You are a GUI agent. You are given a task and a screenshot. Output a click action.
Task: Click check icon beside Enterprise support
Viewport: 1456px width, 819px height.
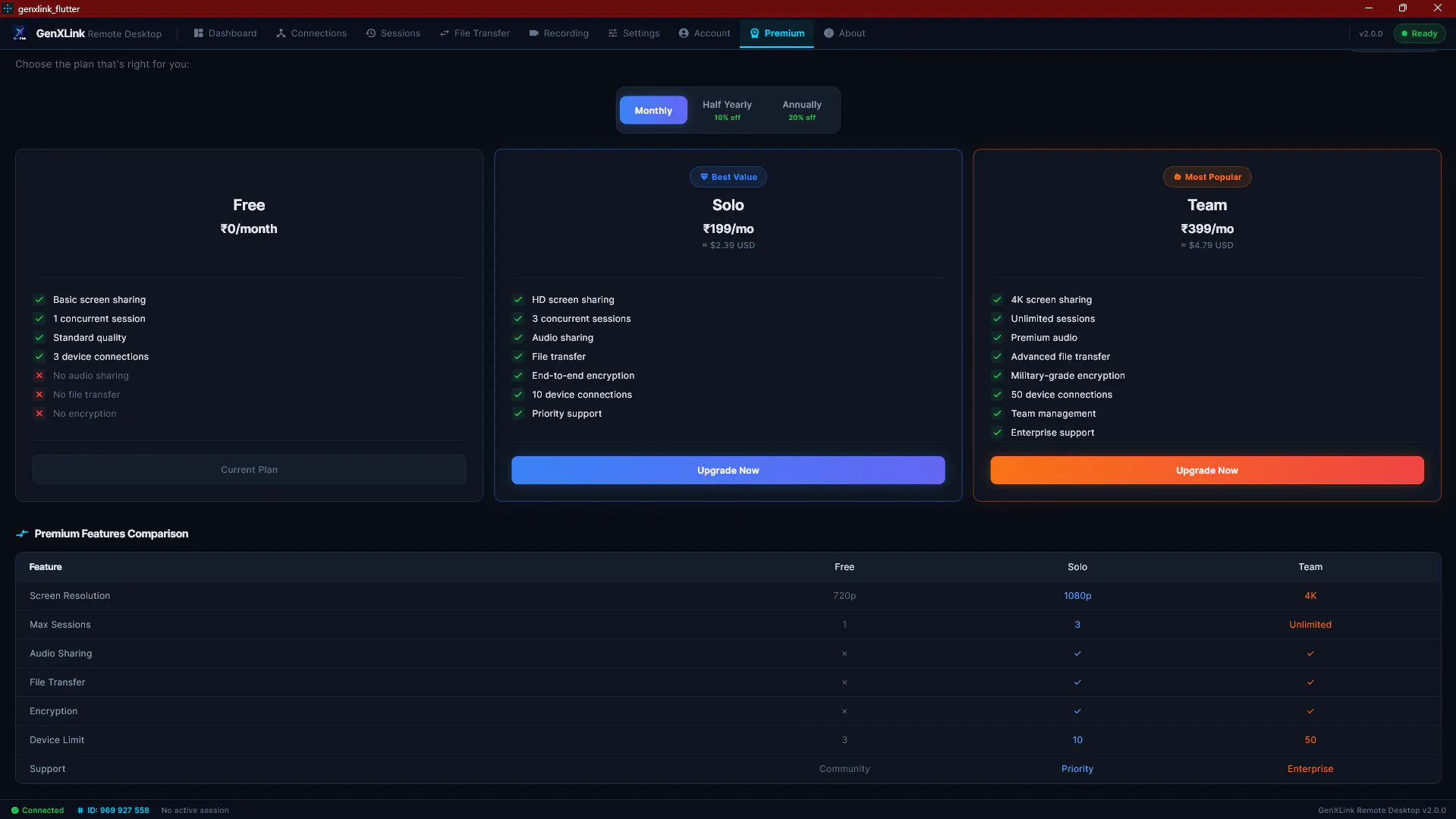[997, 433]
